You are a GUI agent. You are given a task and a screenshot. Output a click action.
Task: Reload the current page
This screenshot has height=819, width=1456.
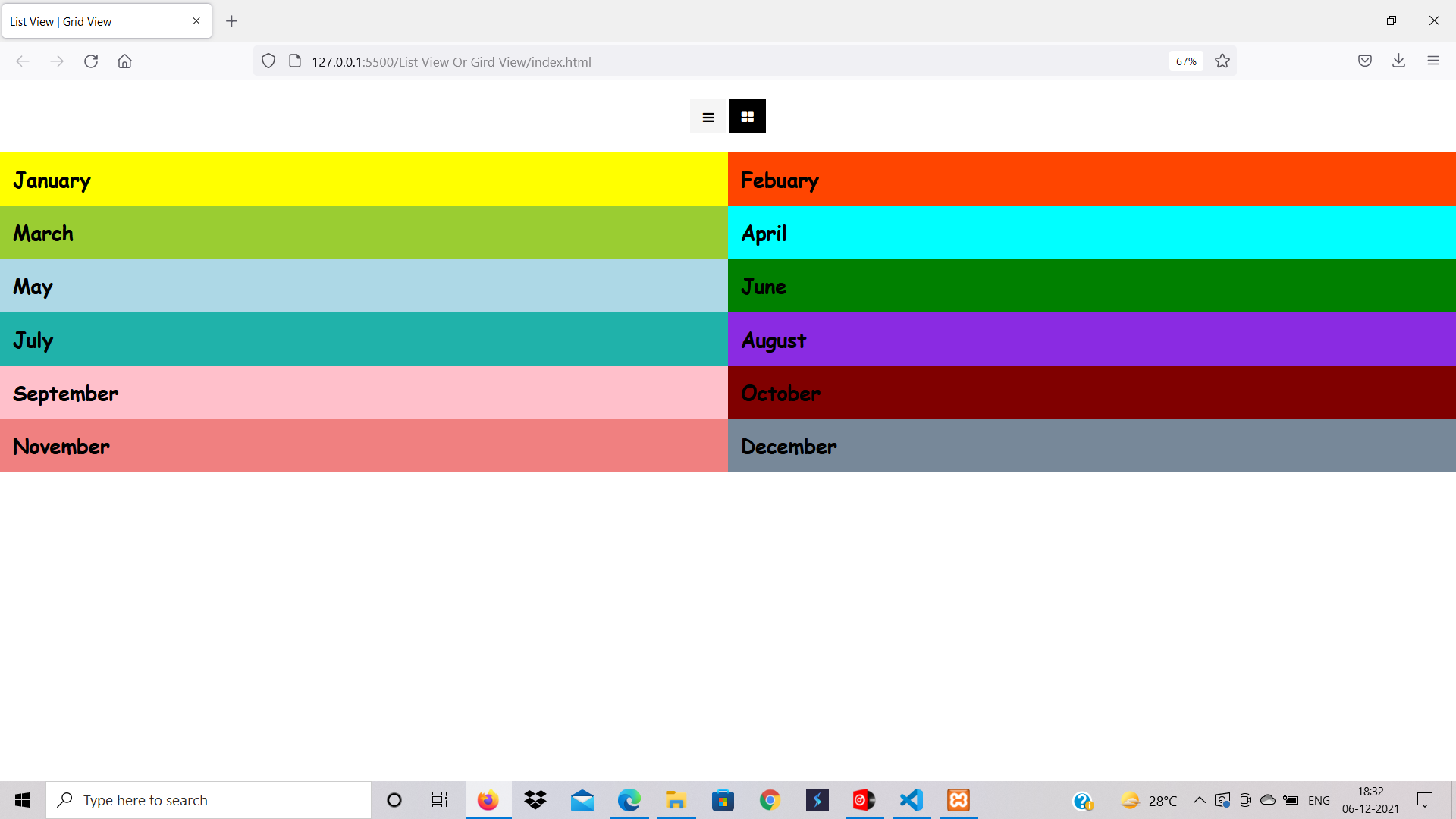91,61
